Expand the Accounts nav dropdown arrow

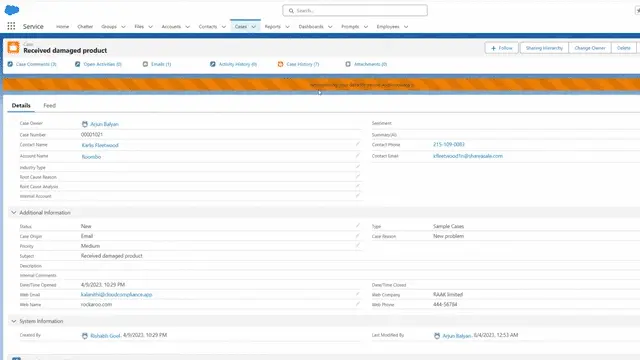187,27
